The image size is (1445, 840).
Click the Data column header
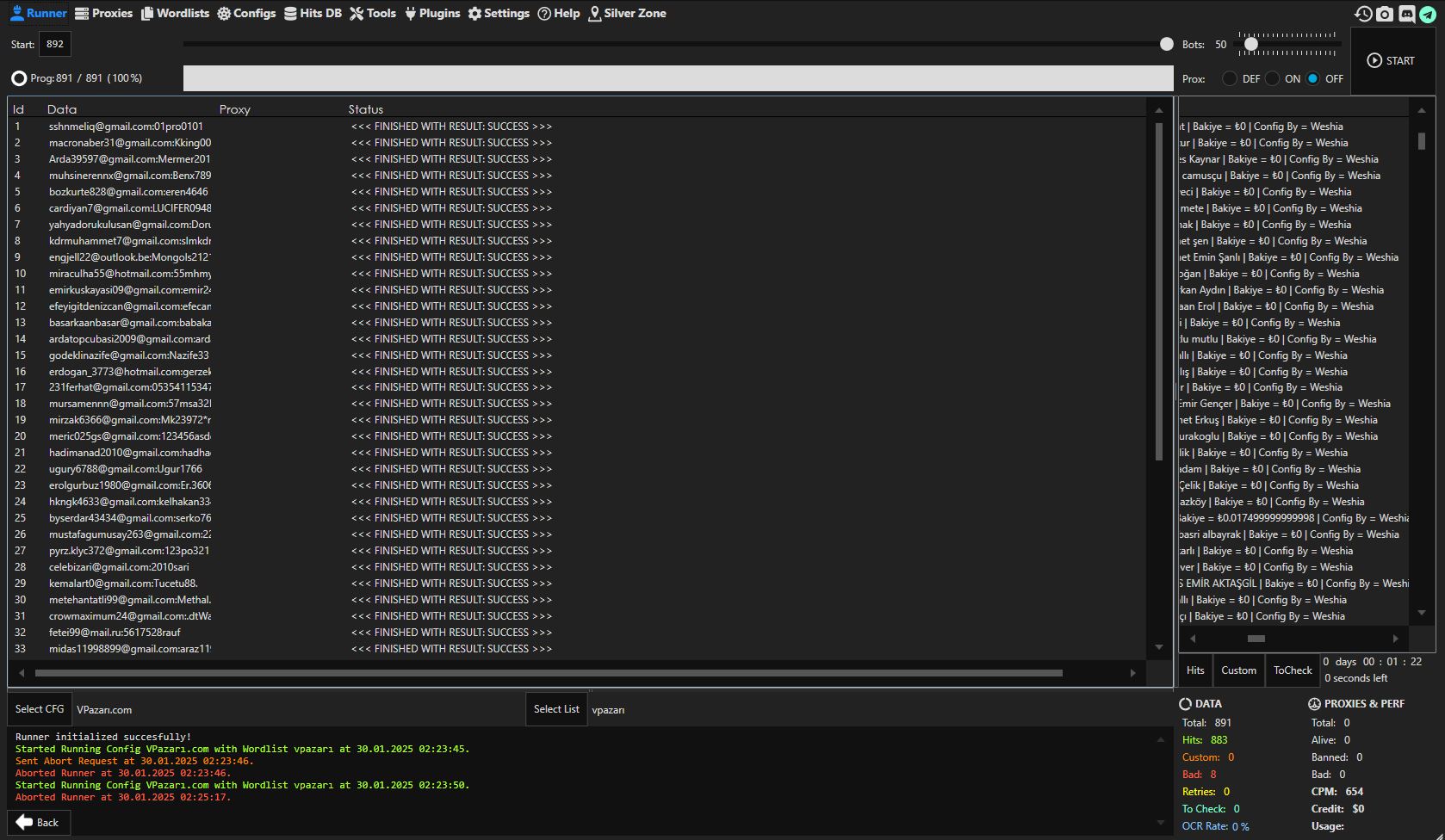[x=62, y=109]
